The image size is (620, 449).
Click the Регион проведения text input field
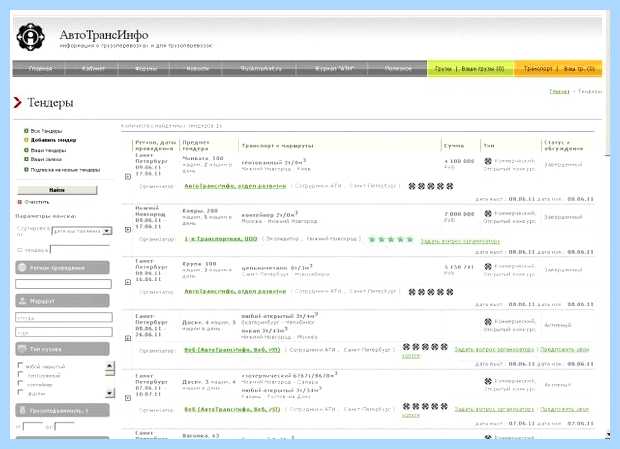click(x=63, y=284)
